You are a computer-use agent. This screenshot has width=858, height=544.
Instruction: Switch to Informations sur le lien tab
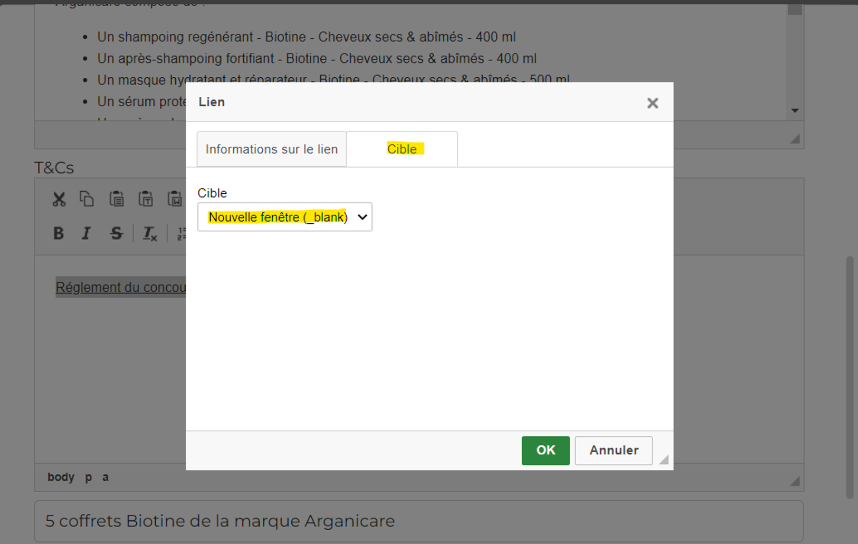click(x=271, y=149)
